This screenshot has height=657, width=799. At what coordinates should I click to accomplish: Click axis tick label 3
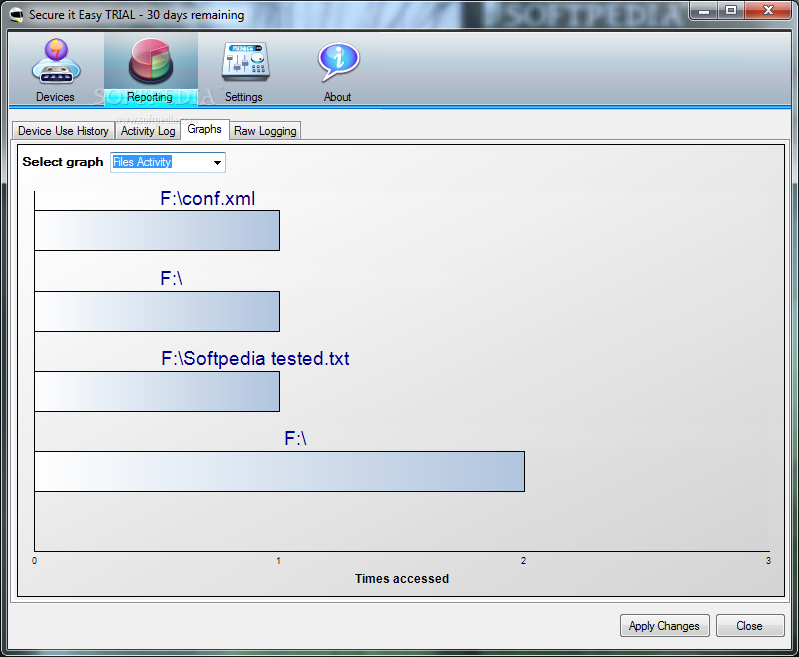click(768, 561)
